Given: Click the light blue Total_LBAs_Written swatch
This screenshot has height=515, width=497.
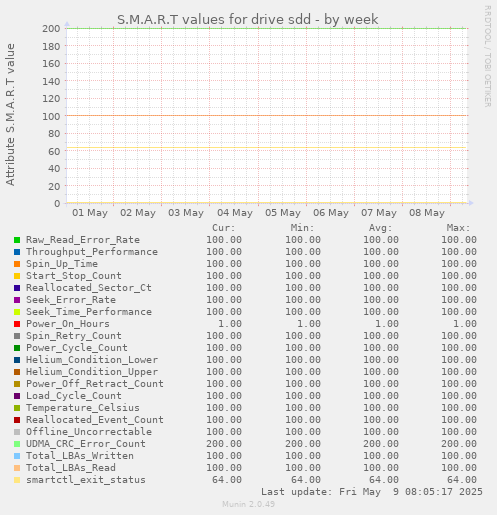Looking at the screenshot, I should pyautogui.click(x=17, y=456).
